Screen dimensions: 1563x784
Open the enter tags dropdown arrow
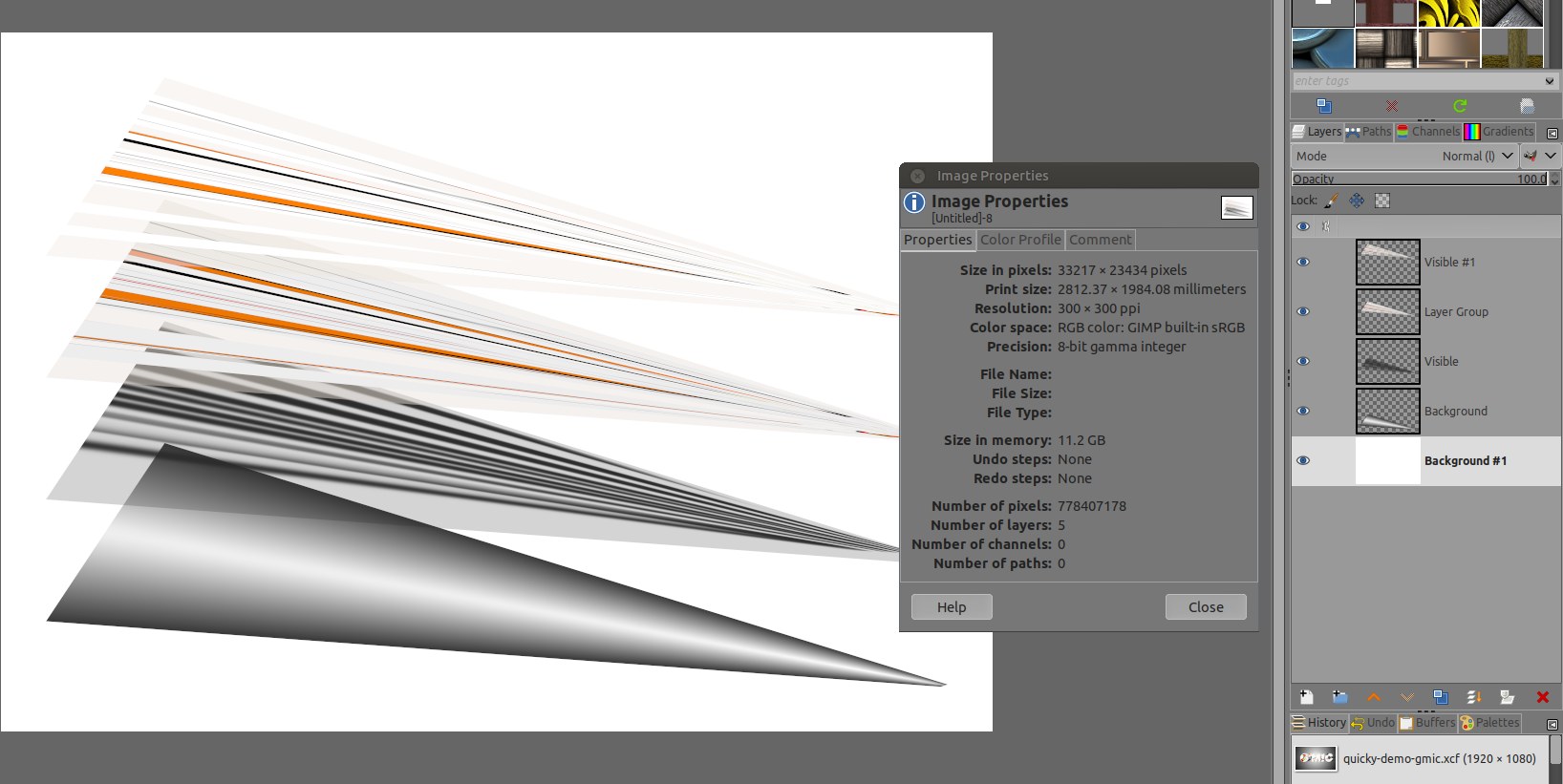click(1550, 81)
